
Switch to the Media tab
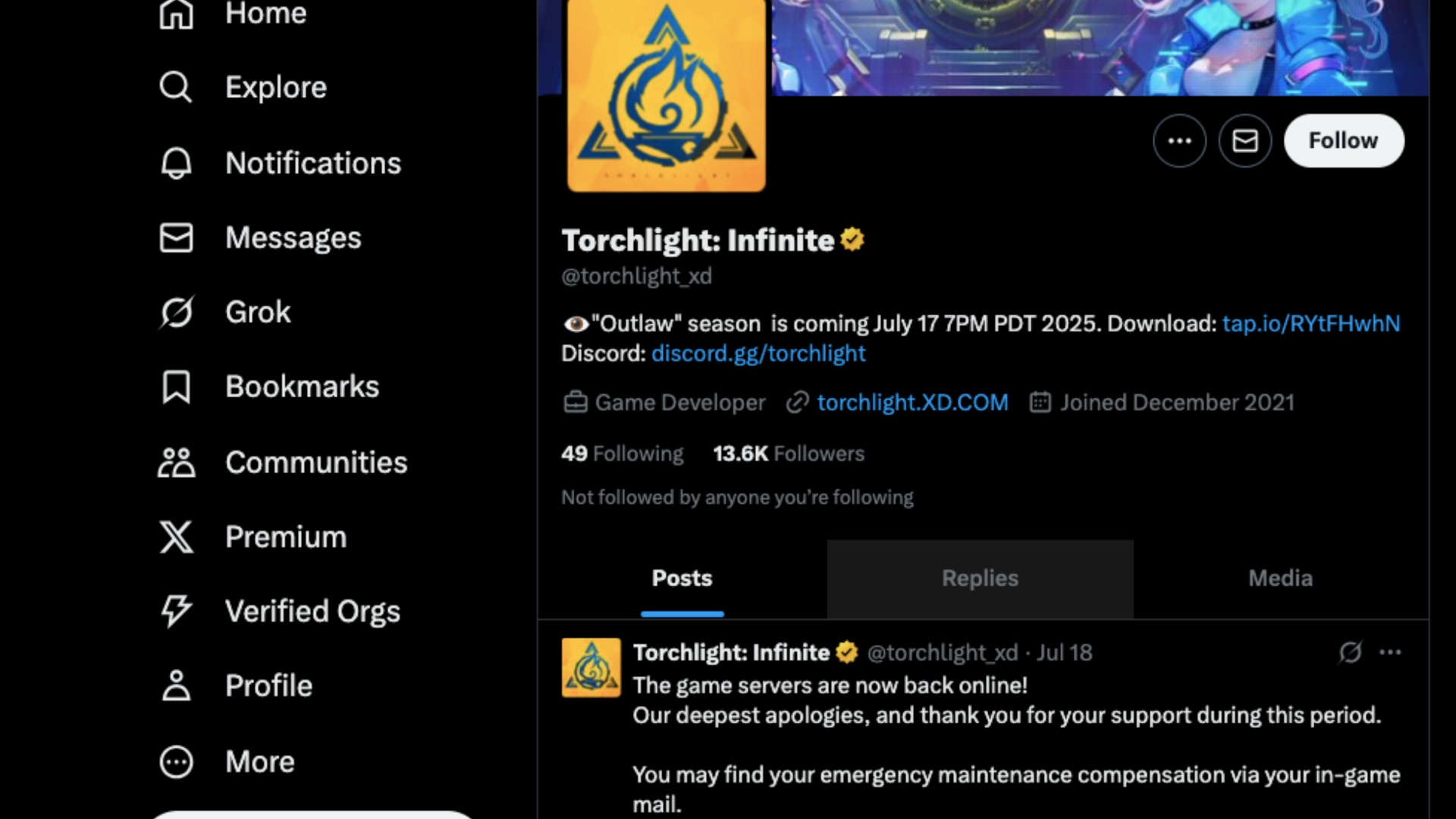(1280, 579)
